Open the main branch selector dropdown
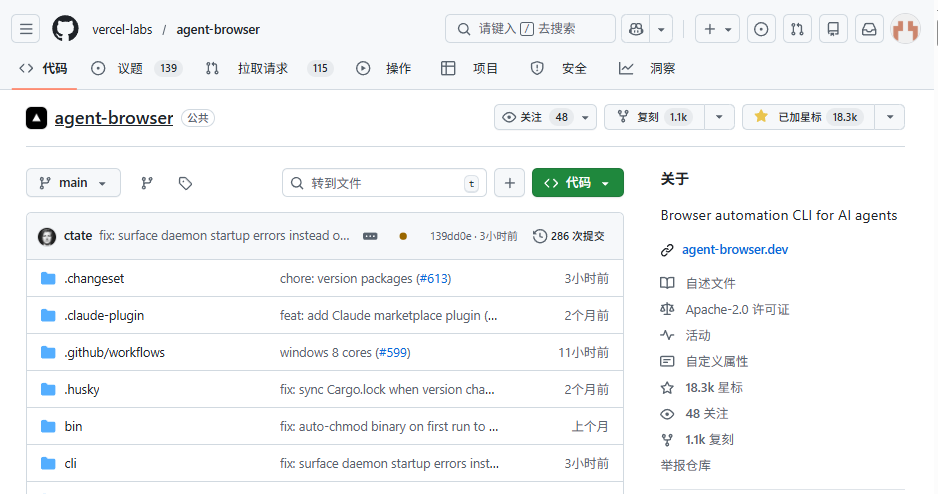This screenshot has width=938, height=494. (x=74, y=183)
